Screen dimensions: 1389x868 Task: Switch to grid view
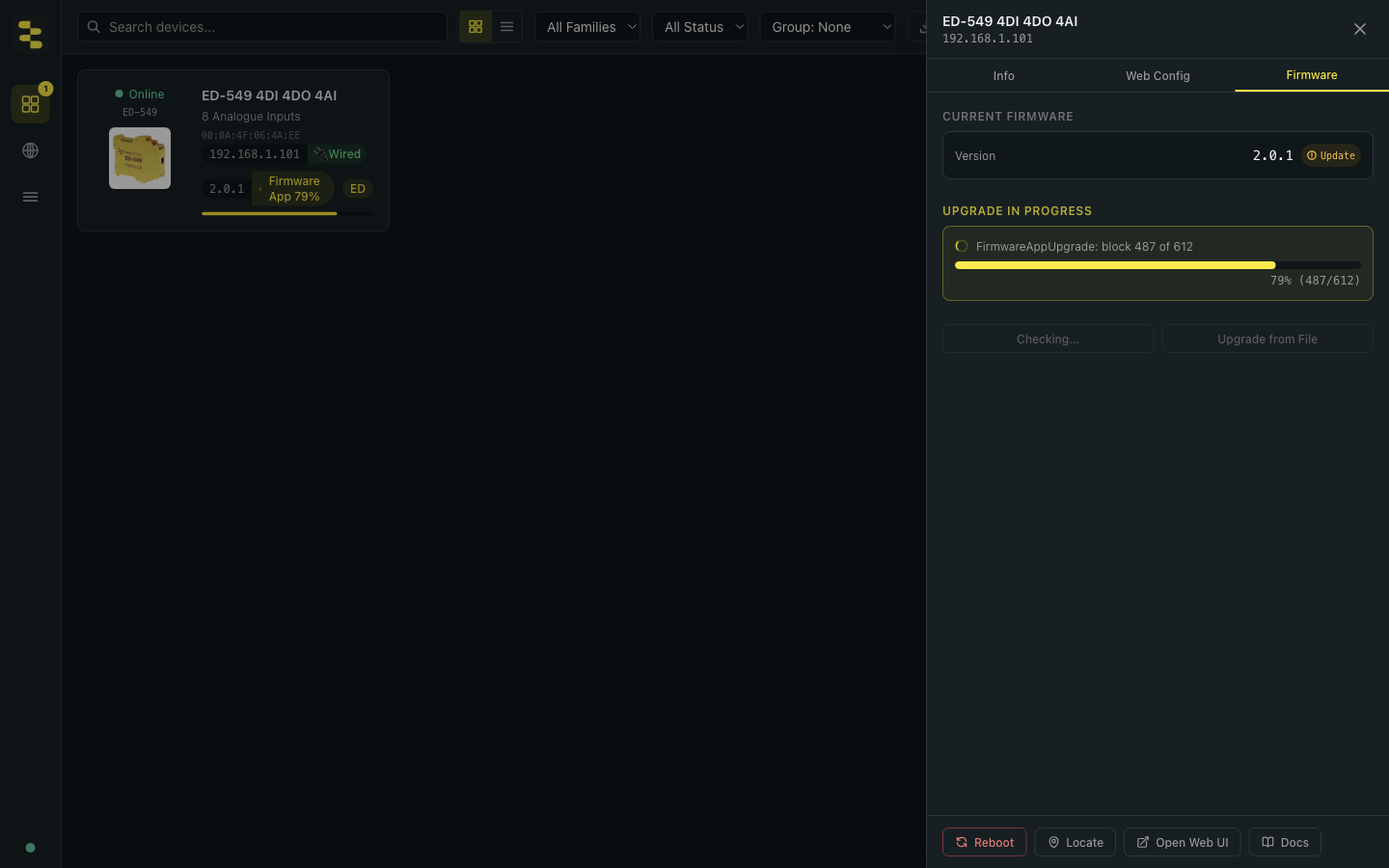point(476,27)
